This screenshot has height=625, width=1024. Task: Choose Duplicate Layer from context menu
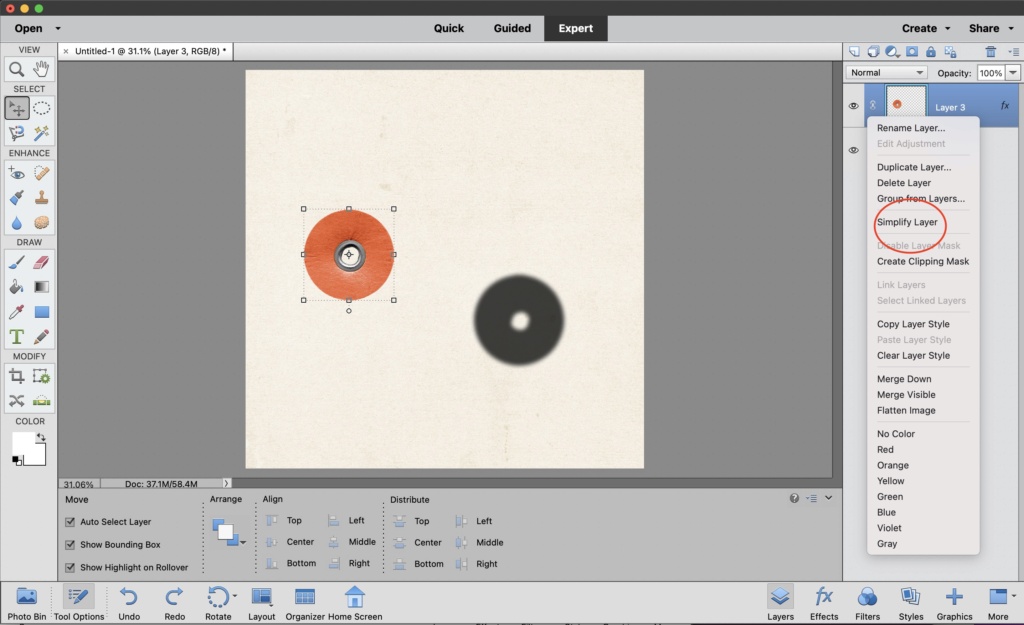tap(914, 167)
